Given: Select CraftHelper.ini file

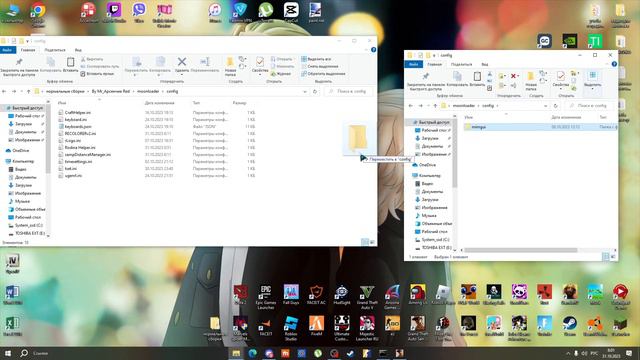Looking at the screenshot, I should coord(78,112).
